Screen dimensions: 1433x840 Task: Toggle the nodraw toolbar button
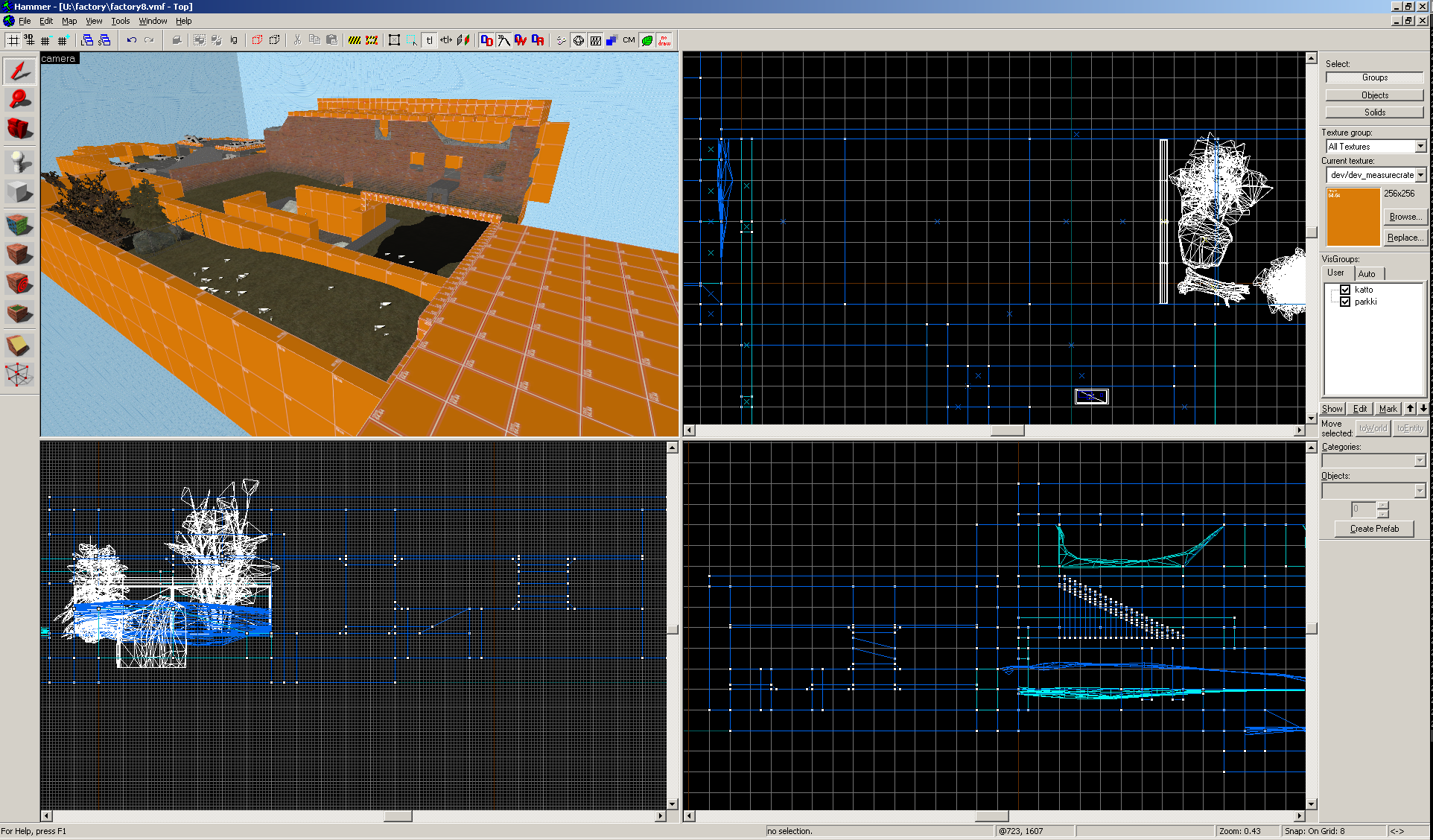[x=664, y=40]
